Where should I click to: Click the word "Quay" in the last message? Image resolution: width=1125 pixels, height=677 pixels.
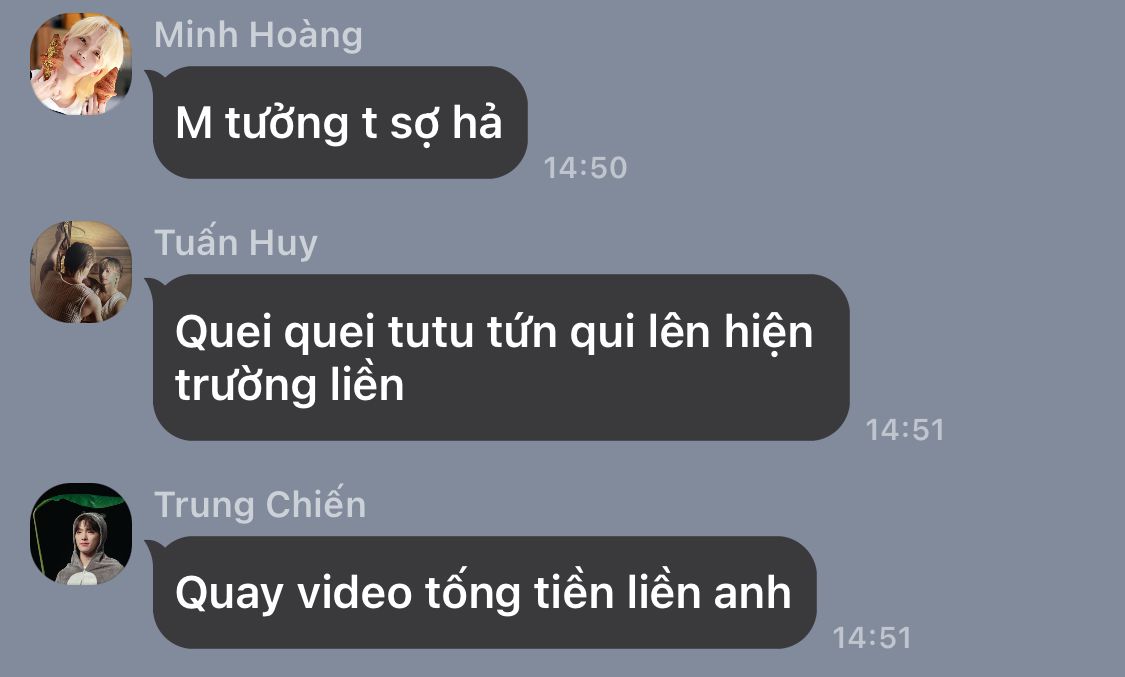[x=229, y=595]
